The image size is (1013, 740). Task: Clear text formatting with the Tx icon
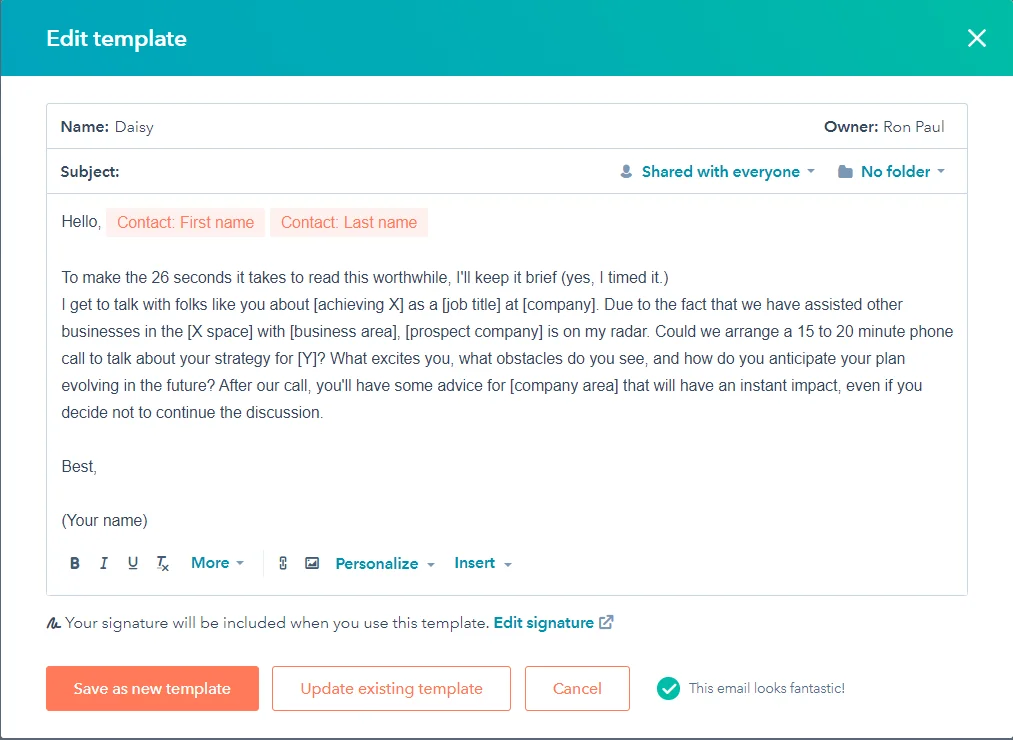pos(162,563)
